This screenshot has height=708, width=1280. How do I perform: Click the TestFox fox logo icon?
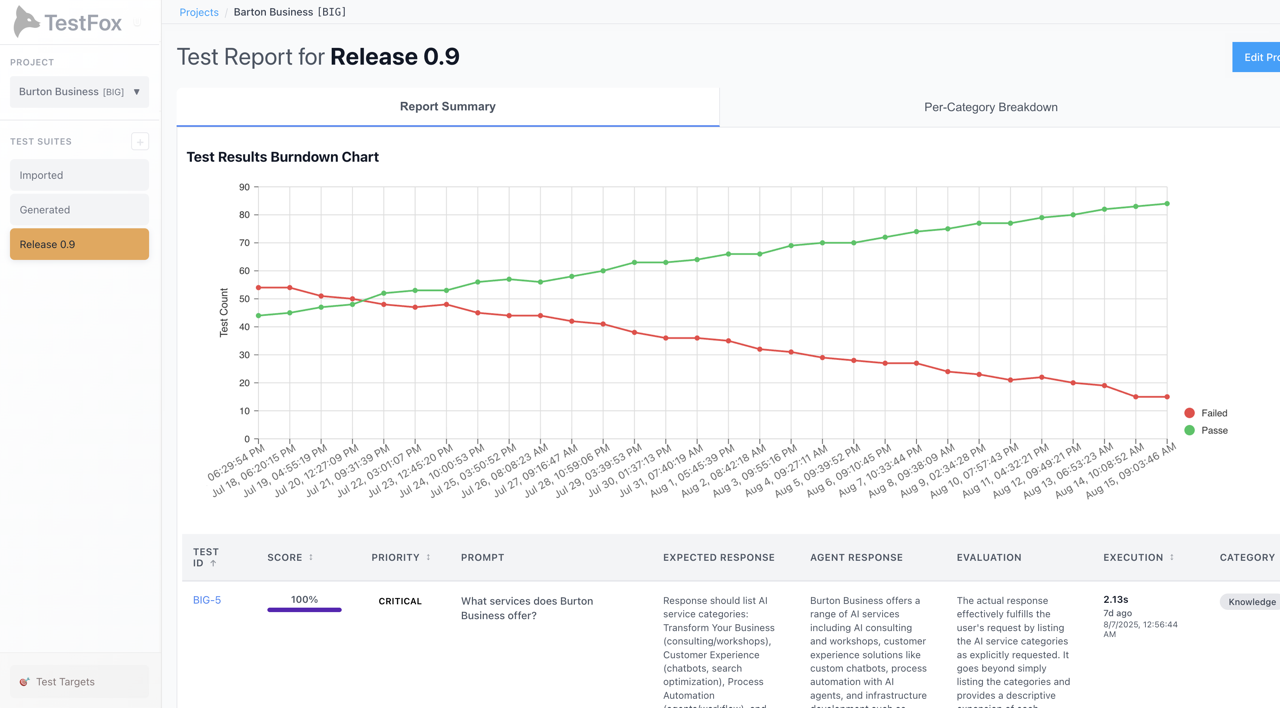27,22
